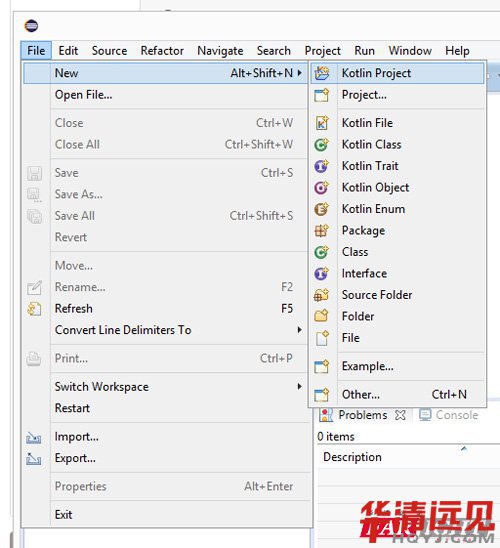Click the Import icon in File menu

(x=34, y=437)
